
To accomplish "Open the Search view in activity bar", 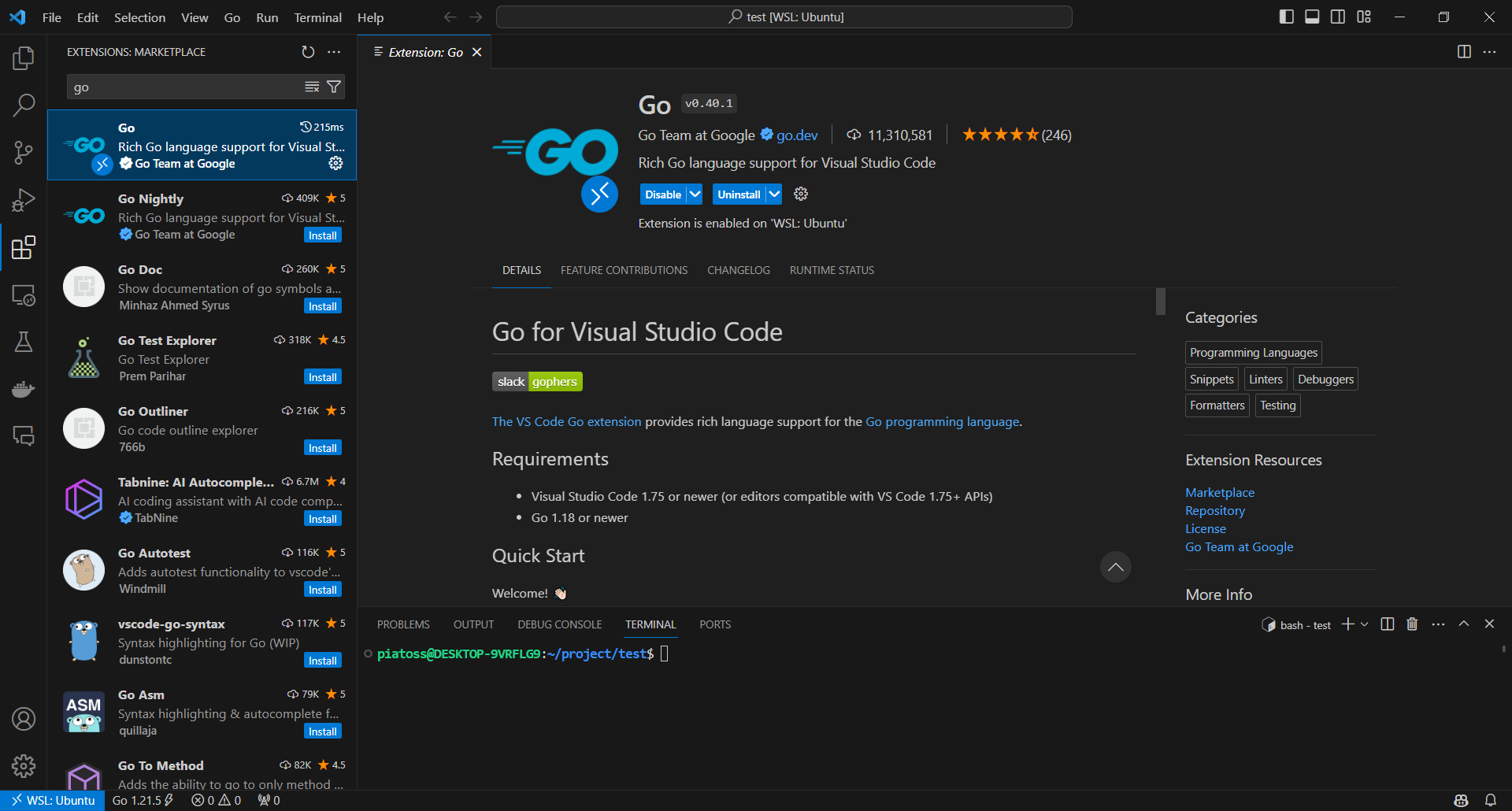I will pos(24,105).
